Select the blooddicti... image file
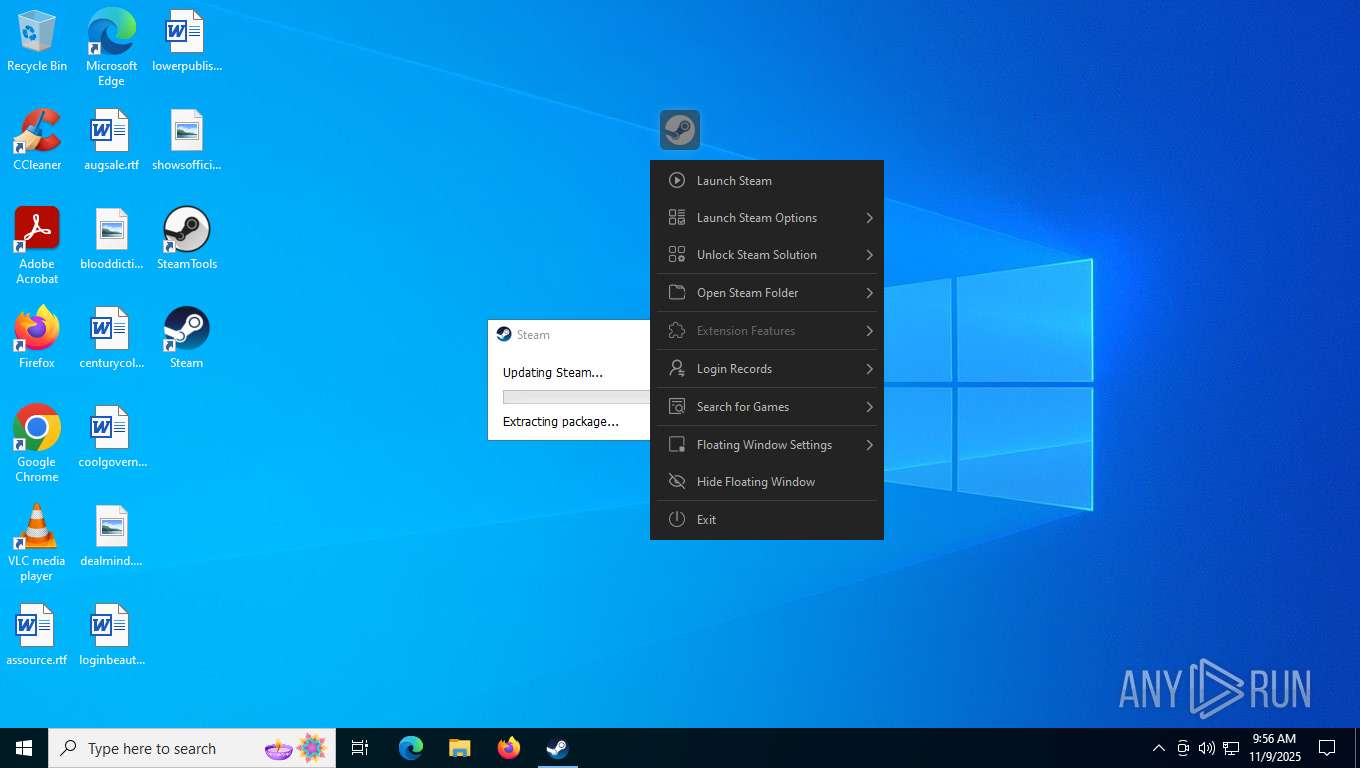The height and width of the screenshot is (768, 1360). [x=112, y=239]
